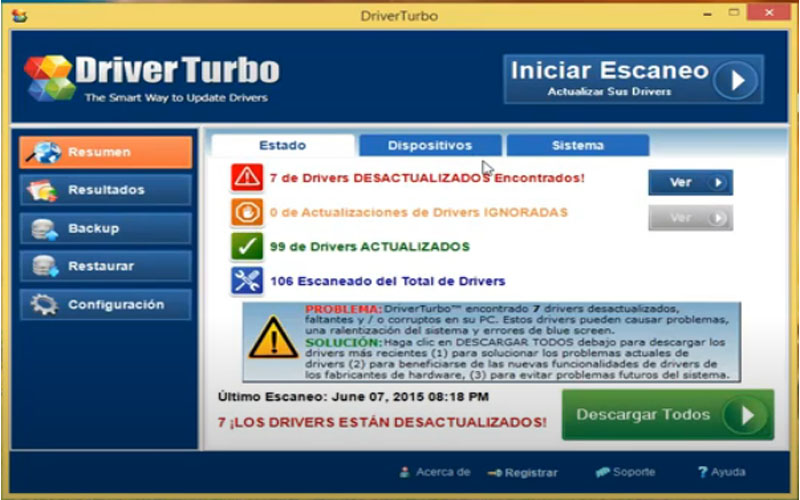Open the Ayuda help link

click(x=721, y=472)
